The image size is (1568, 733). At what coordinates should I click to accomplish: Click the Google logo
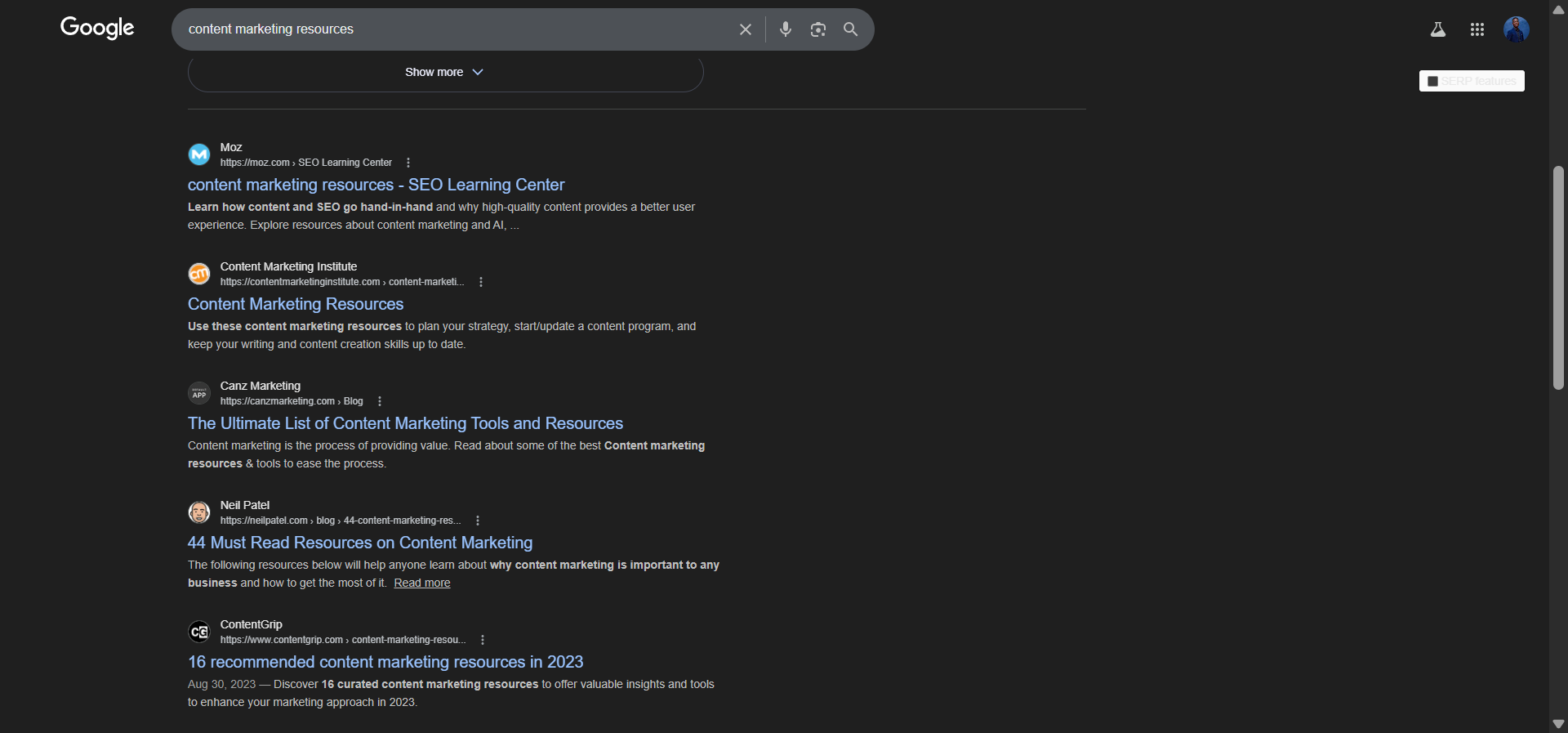pyautogui.click(x=97, y=29)
